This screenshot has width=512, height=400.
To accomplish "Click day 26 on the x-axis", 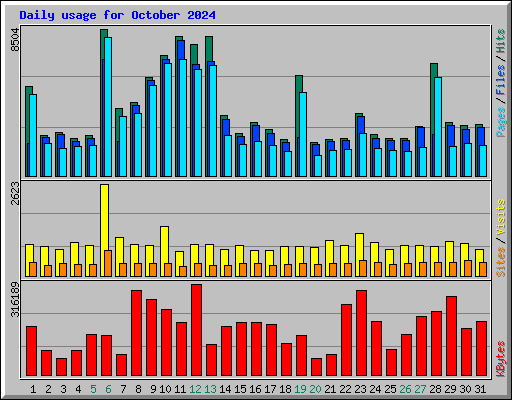I will tap(405, 389).
